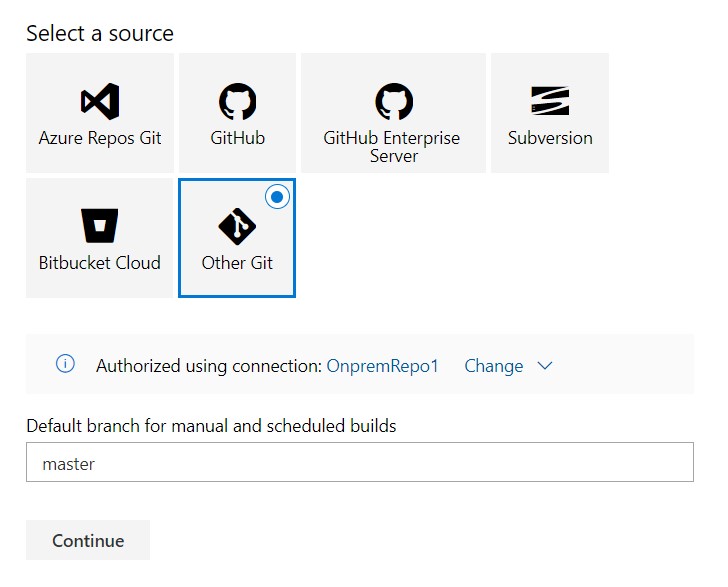The image size is (728, 587).
Task: Click the Other Git diamond icon
Action: click(237, 226)
